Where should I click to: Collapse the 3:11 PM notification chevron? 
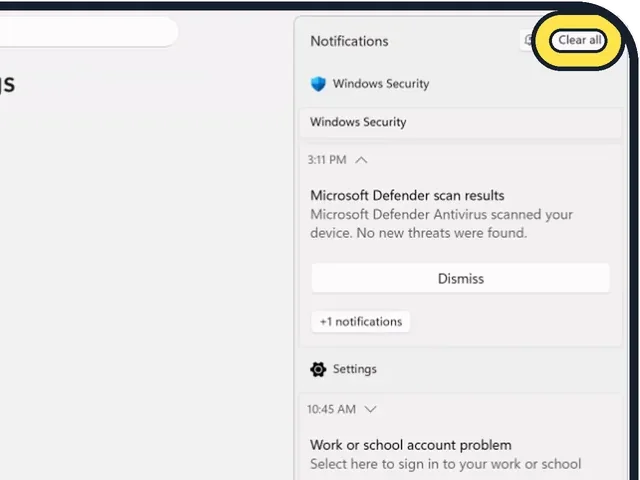click(x=361, y=160)
